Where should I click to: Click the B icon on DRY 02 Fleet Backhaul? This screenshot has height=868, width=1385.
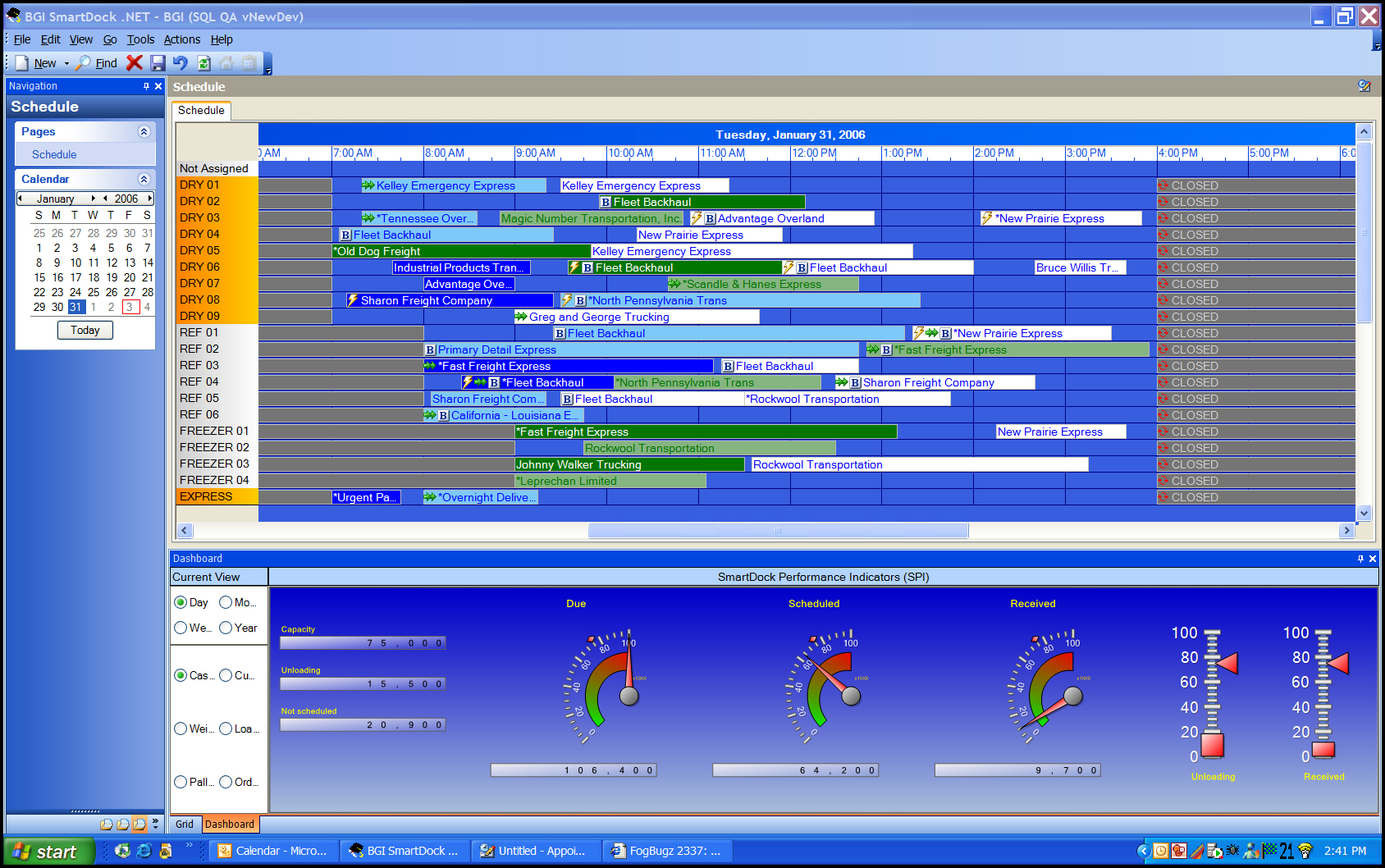click(606, 203)
